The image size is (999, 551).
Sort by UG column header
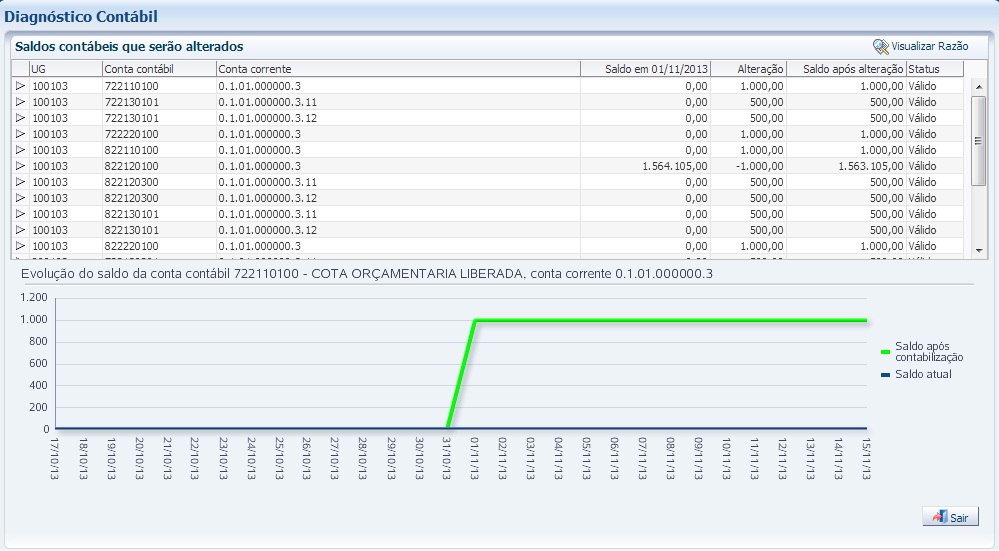click(x=65, y=69)
